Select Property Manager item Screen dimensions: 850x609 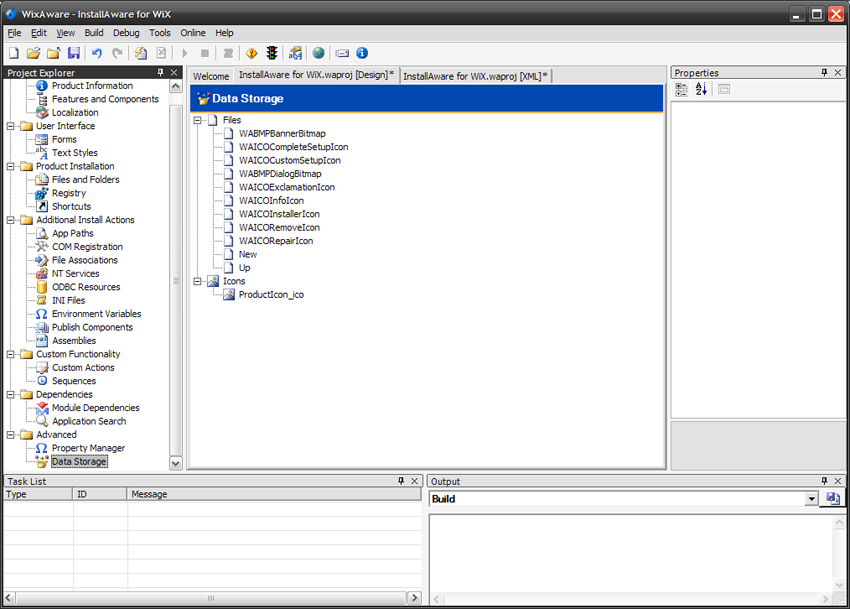[x=88, y=448]
